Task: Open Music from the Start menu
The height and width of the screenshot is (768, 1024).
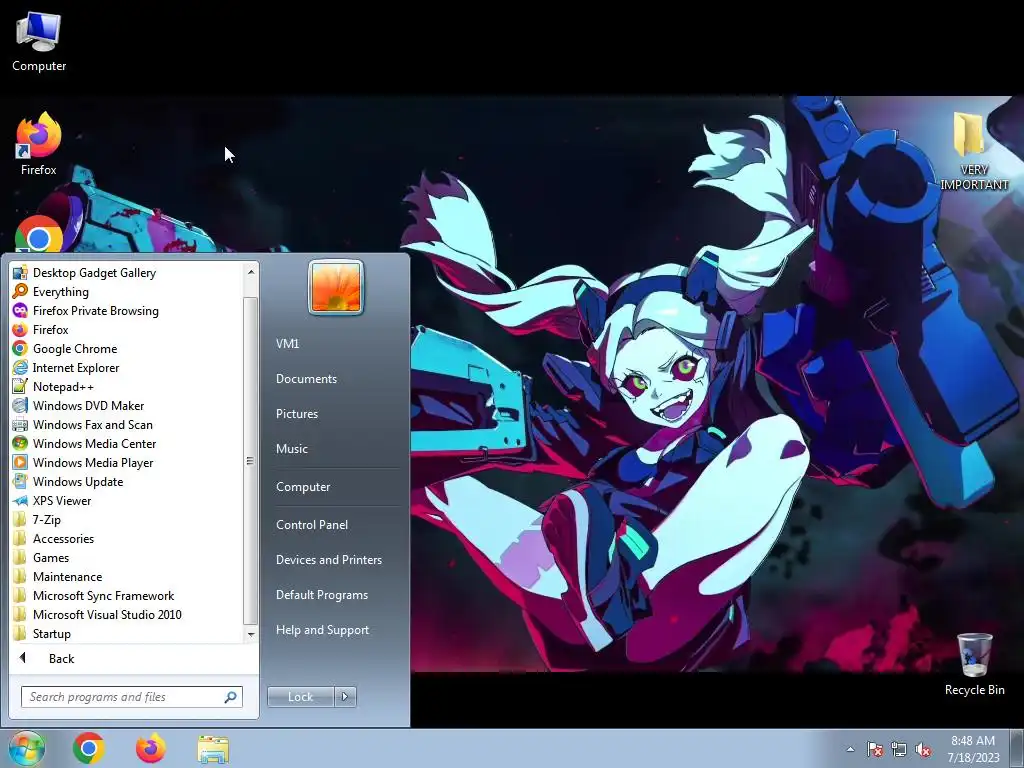Action: (291, 448)
